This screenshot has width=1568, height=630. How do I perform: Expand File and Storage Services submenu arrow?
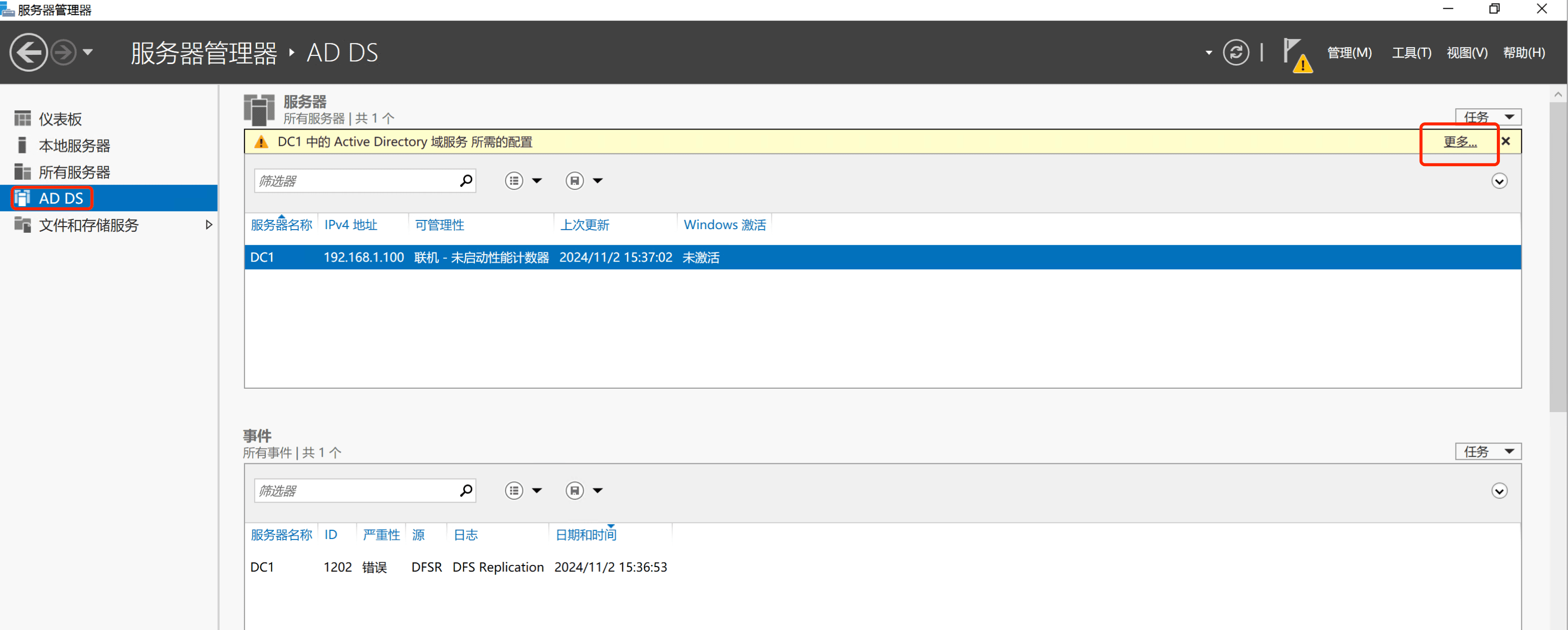(209, 225)
